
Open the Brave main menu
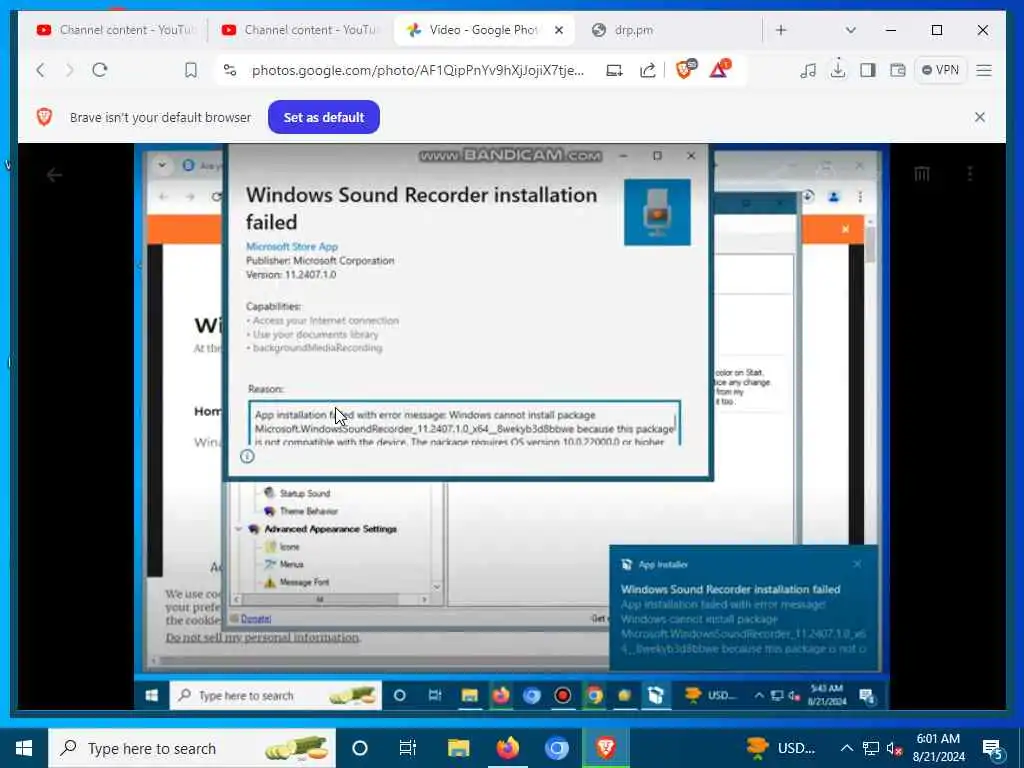(x=984, y=70)
